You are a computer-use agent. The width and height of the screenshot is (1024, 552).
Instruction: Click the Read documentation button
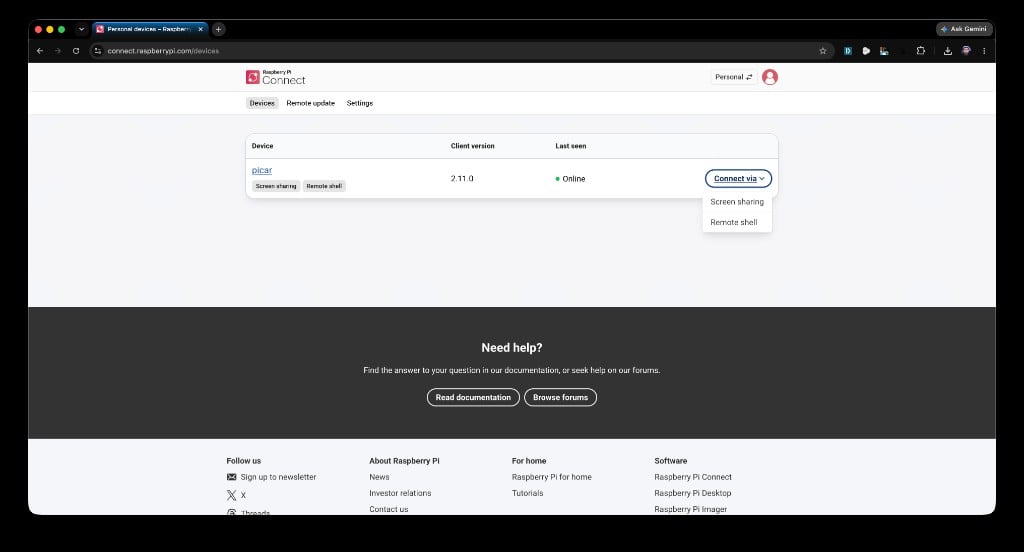pyautogui.click(x=473, y=397)
